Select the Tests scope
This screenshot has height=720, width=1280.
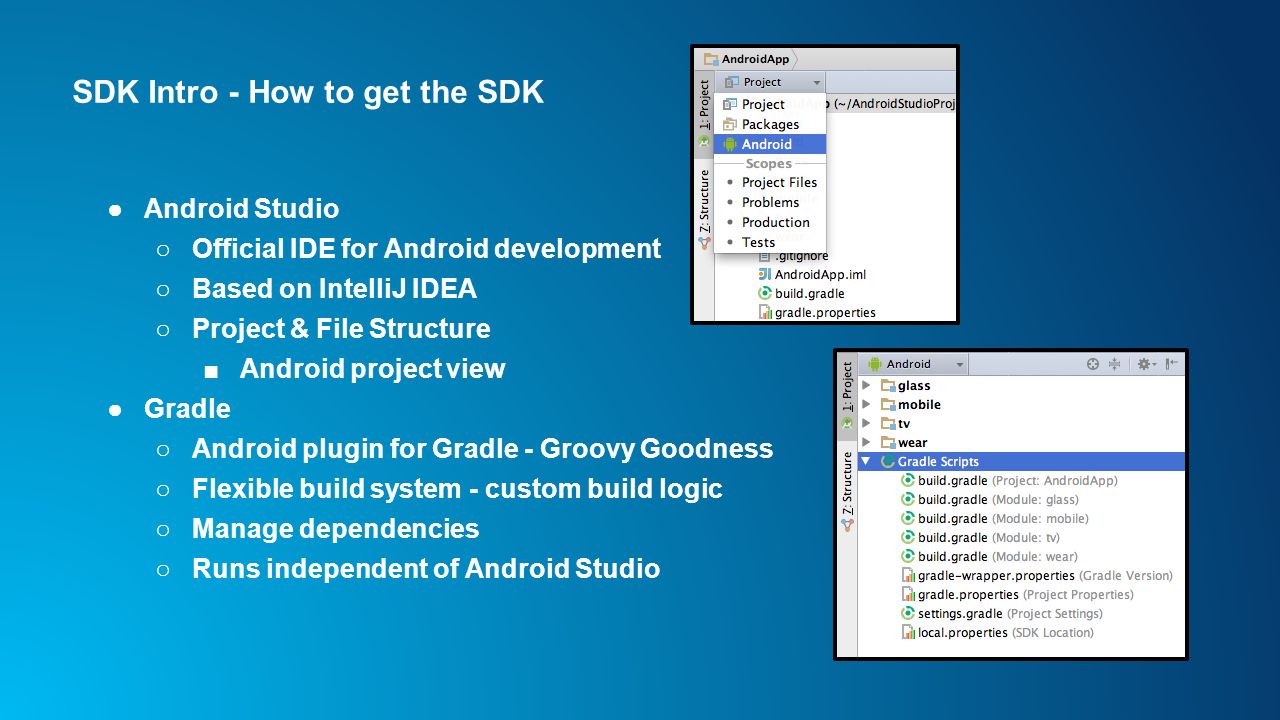(770, 242)
